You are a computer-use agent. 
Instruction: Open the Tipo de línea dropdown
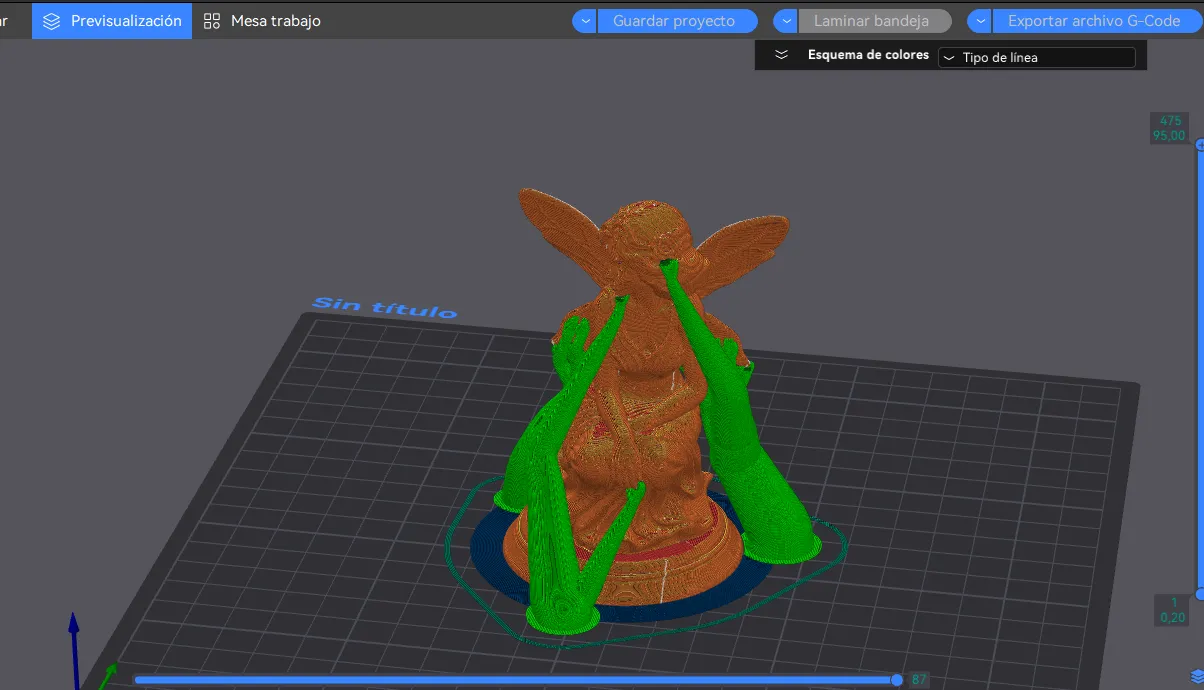(1037, 58)
